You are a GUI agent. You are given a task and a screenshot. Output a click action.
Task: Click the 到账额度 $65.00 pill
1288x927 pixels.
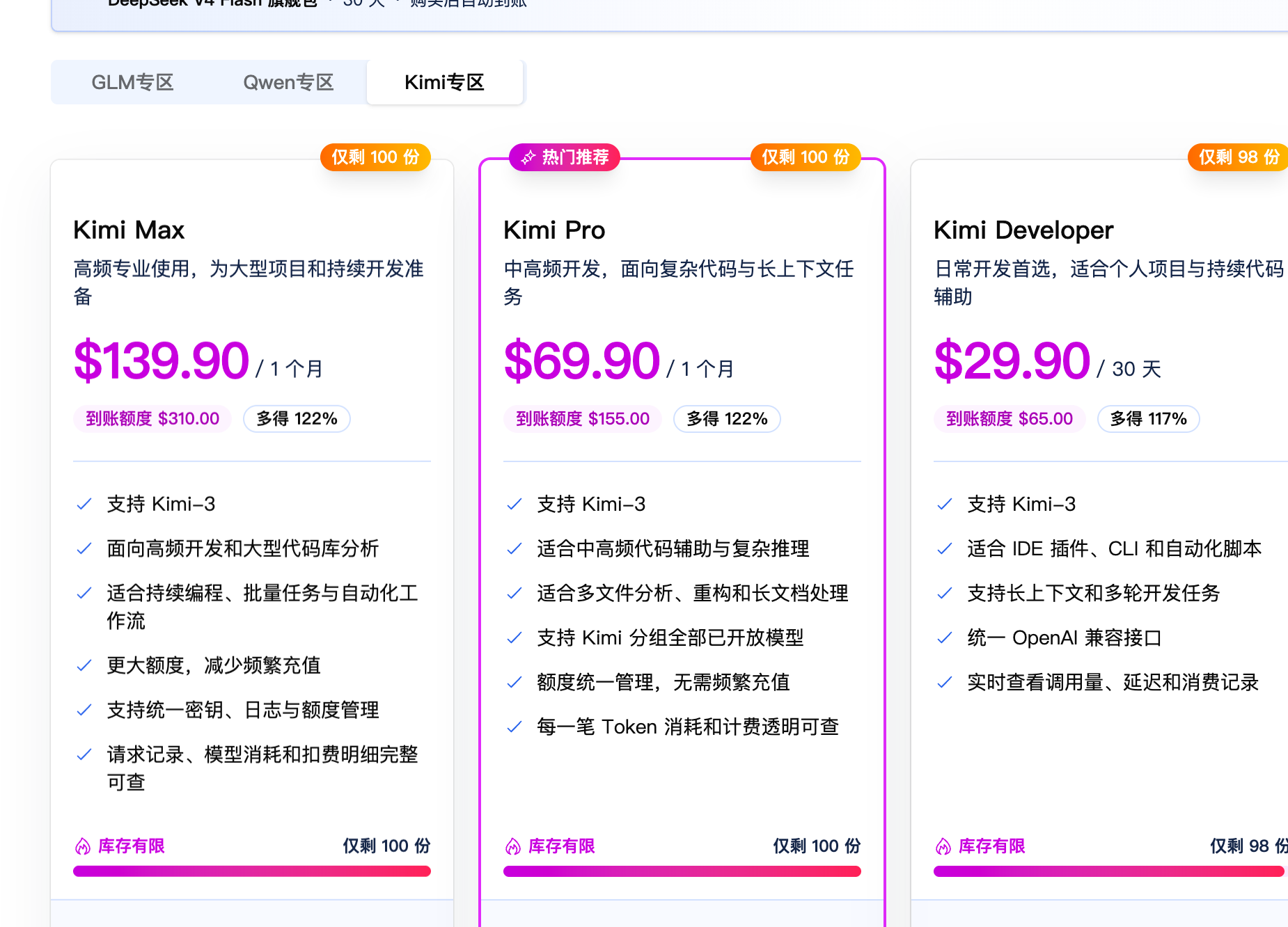point(1010,419)
